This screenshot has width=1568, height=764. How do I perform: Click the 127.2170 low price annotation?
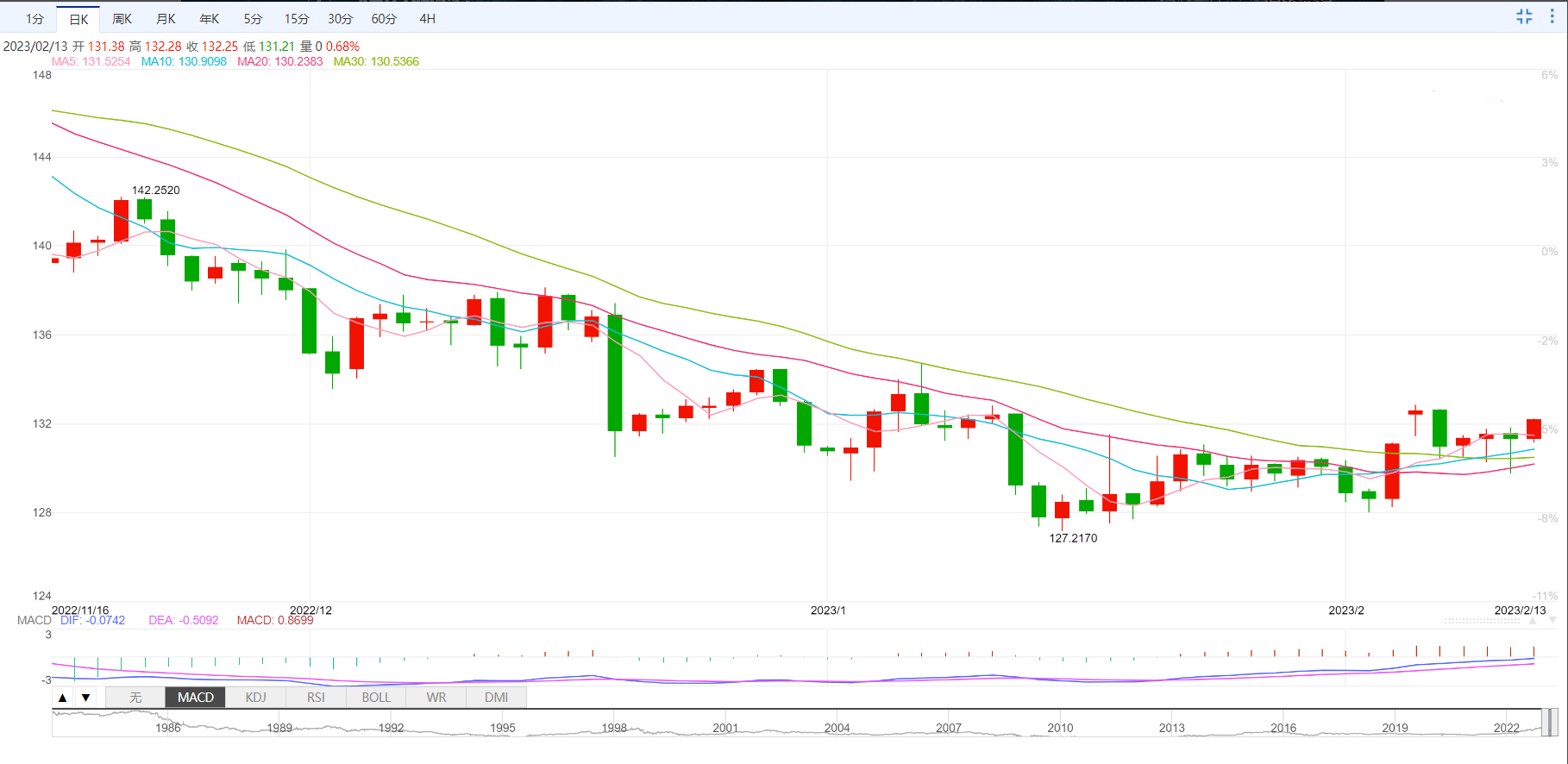tap(1073, 538)
